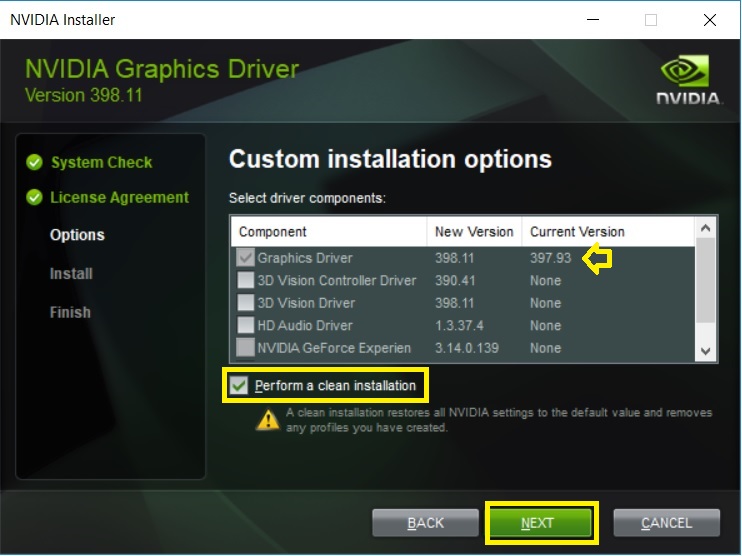This screenshot has width=742, height=556.
Task: Click the yellow warning triangle icon
Action: pos(268,419)
